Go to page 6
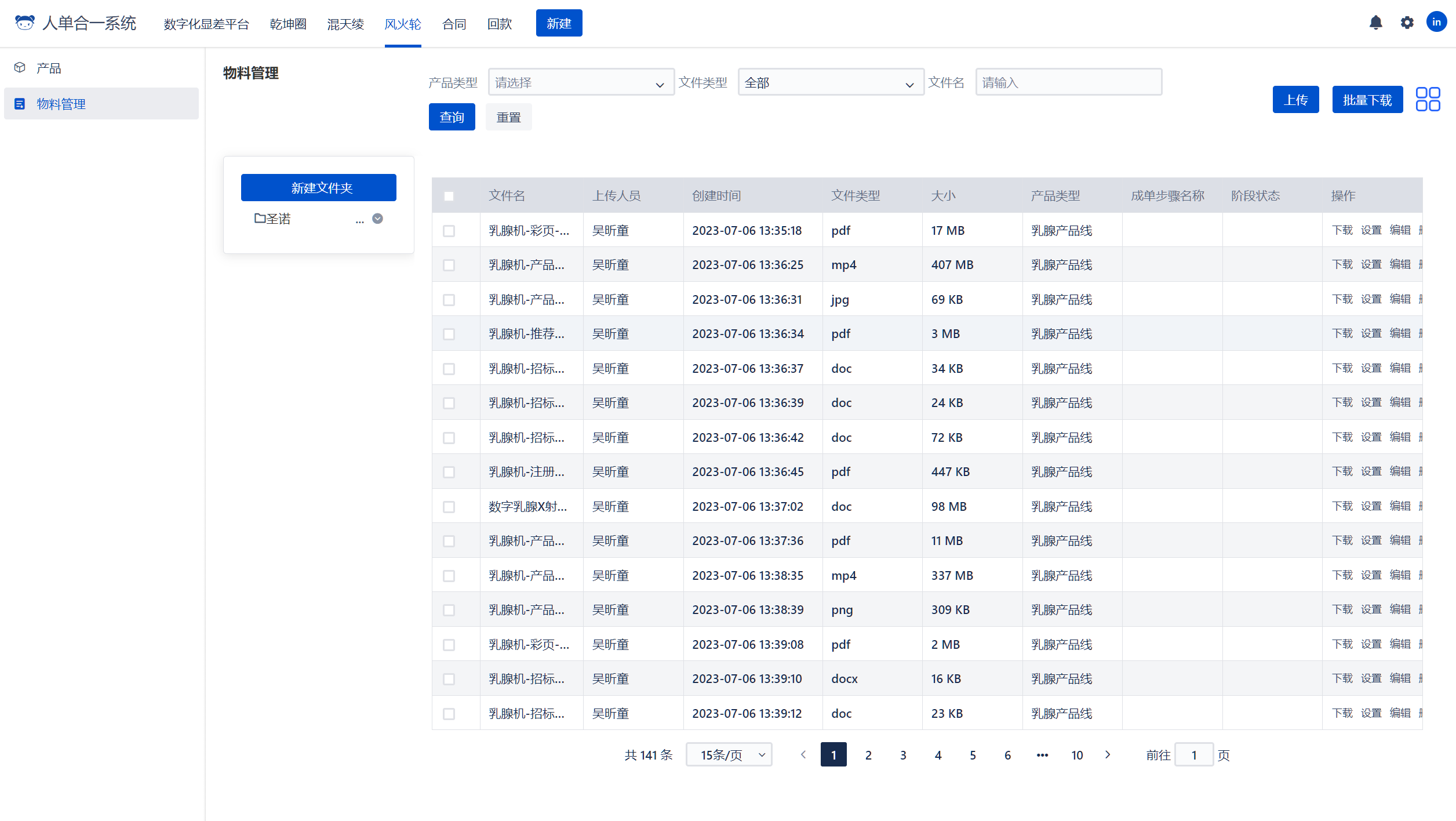 [x=1007, y=755]
